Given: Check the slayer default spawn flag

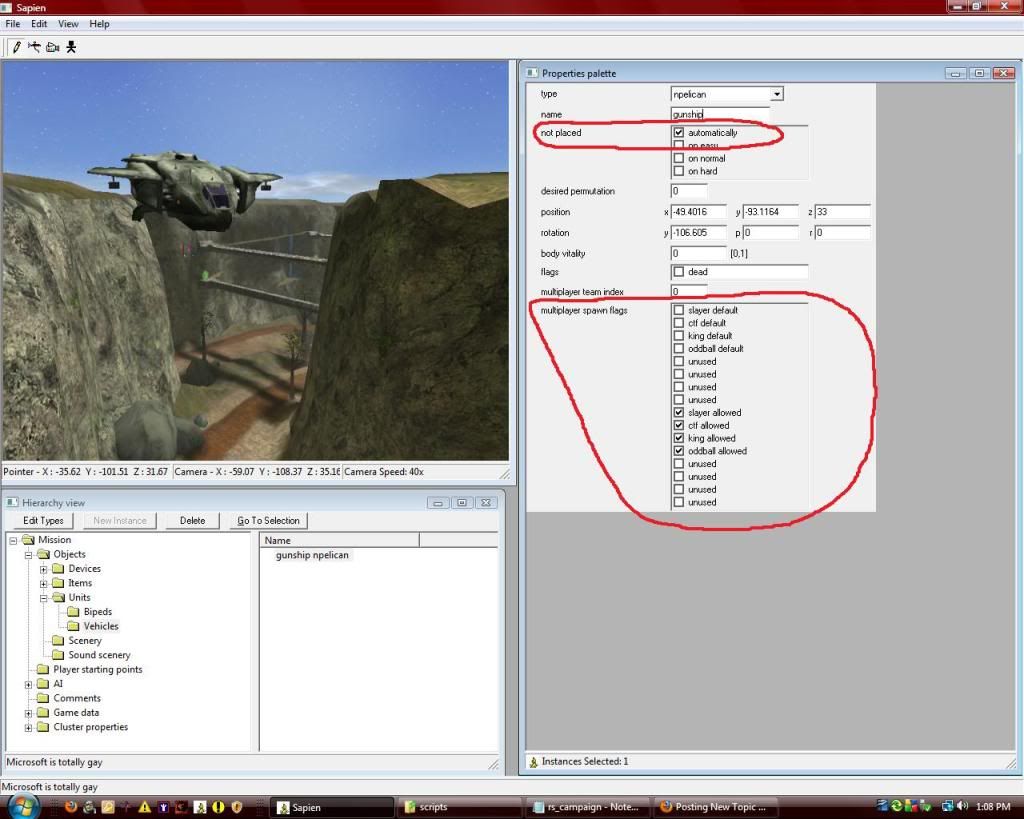Looking at the screenshot, I should pos(679,310).
